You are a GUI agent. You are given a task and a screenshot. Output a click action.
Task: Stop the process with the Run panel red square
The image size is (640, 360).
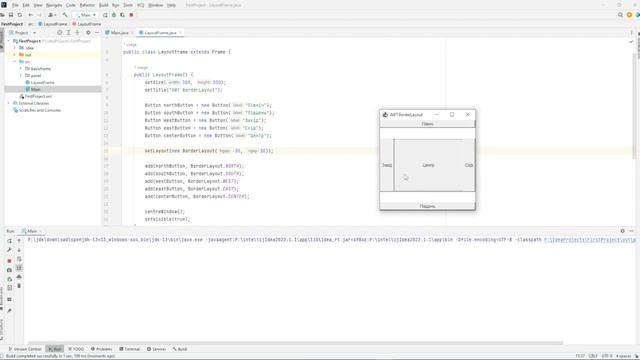pos(9,261)
